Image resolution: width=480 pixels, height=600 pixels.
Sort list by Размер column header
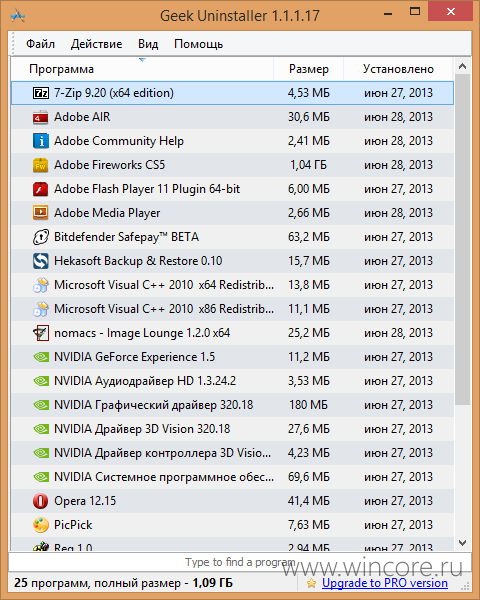309,69
